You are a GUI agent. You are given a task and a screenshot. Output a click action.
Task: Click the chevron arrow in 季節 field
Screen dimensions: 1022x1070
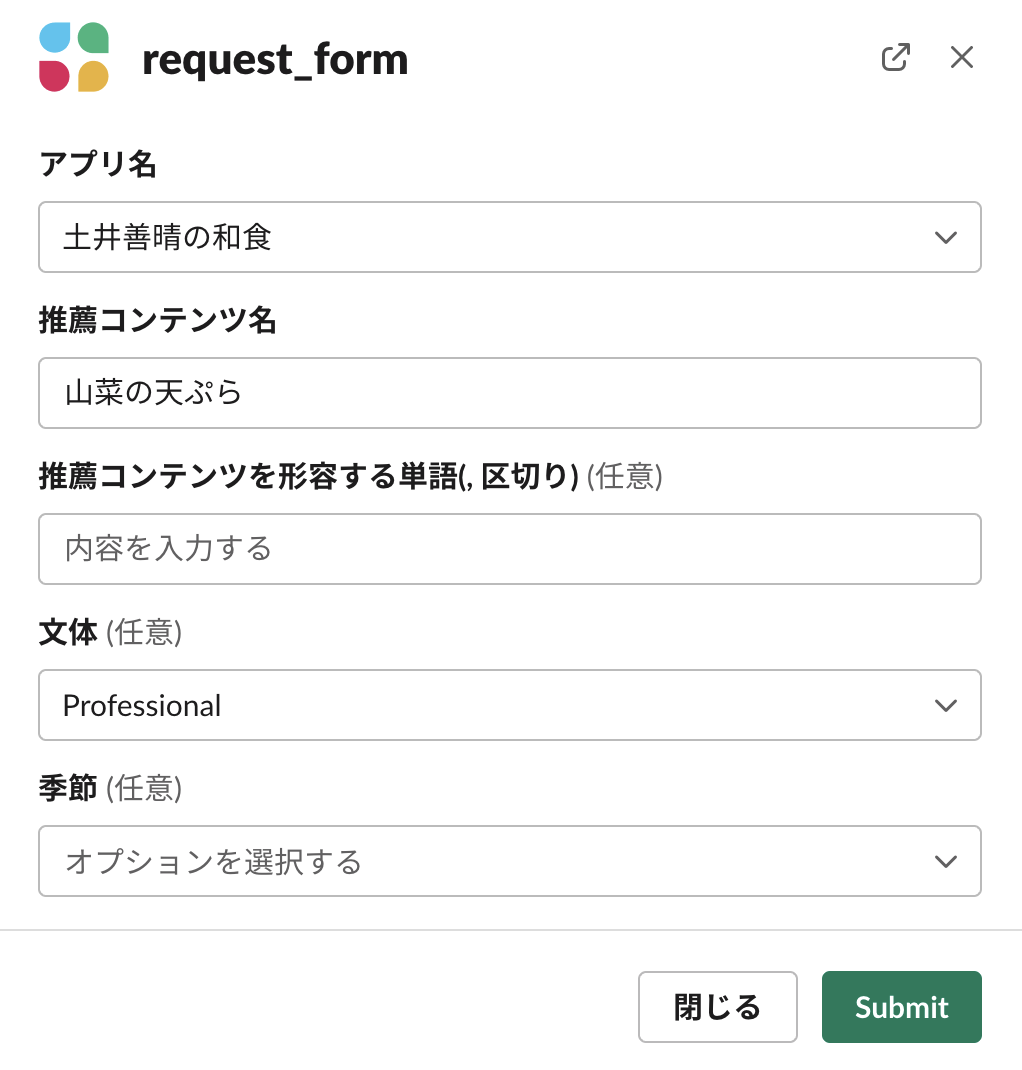coord(945,862)
